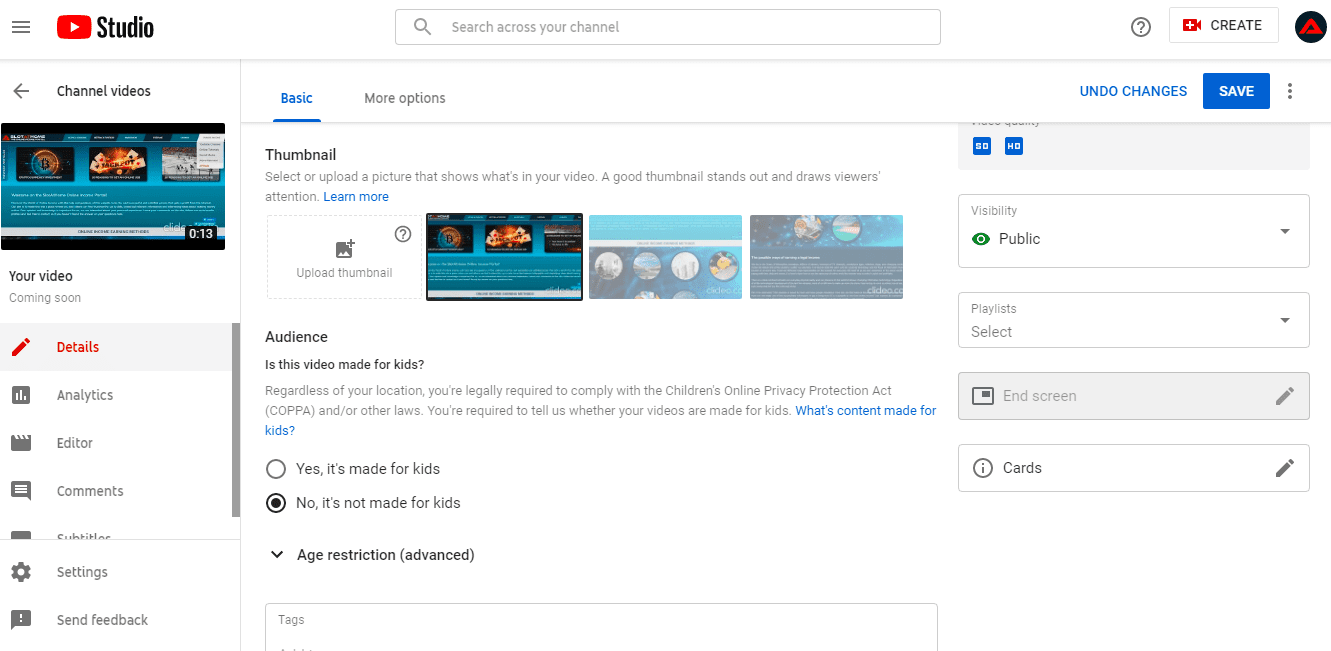The height and width of the screenshot is (651, 1331).
Task: Open Analytics from the sidebar
Action: coord(85,395)
